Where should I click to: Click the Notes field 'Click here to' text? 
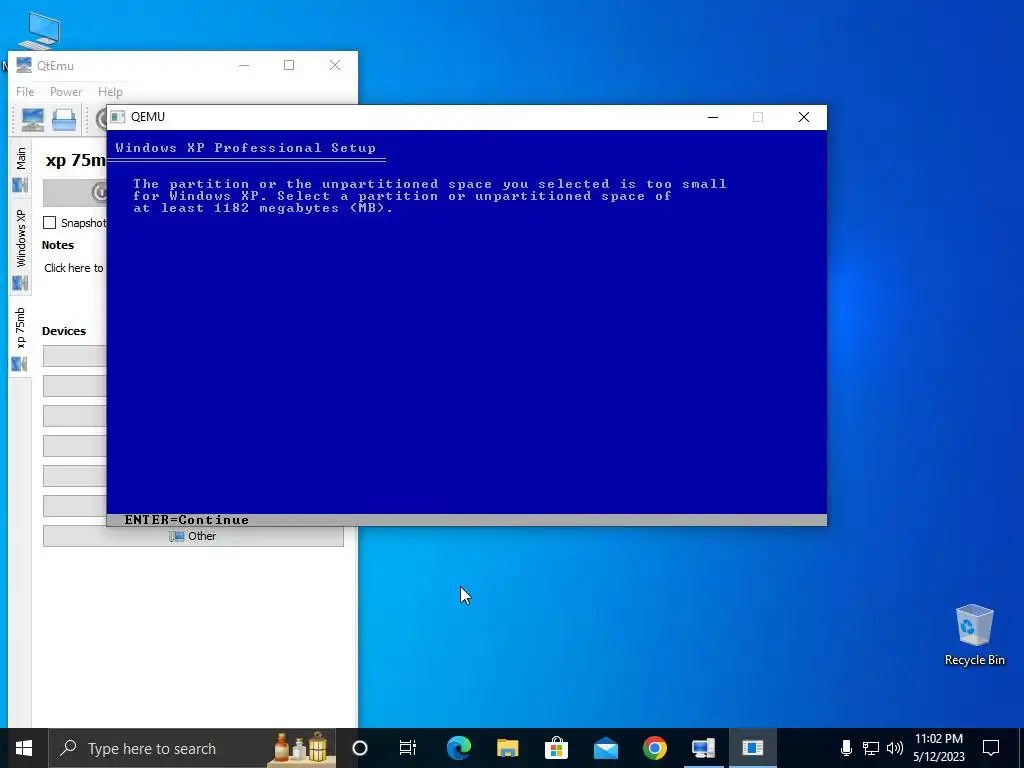tap(74, 268)
